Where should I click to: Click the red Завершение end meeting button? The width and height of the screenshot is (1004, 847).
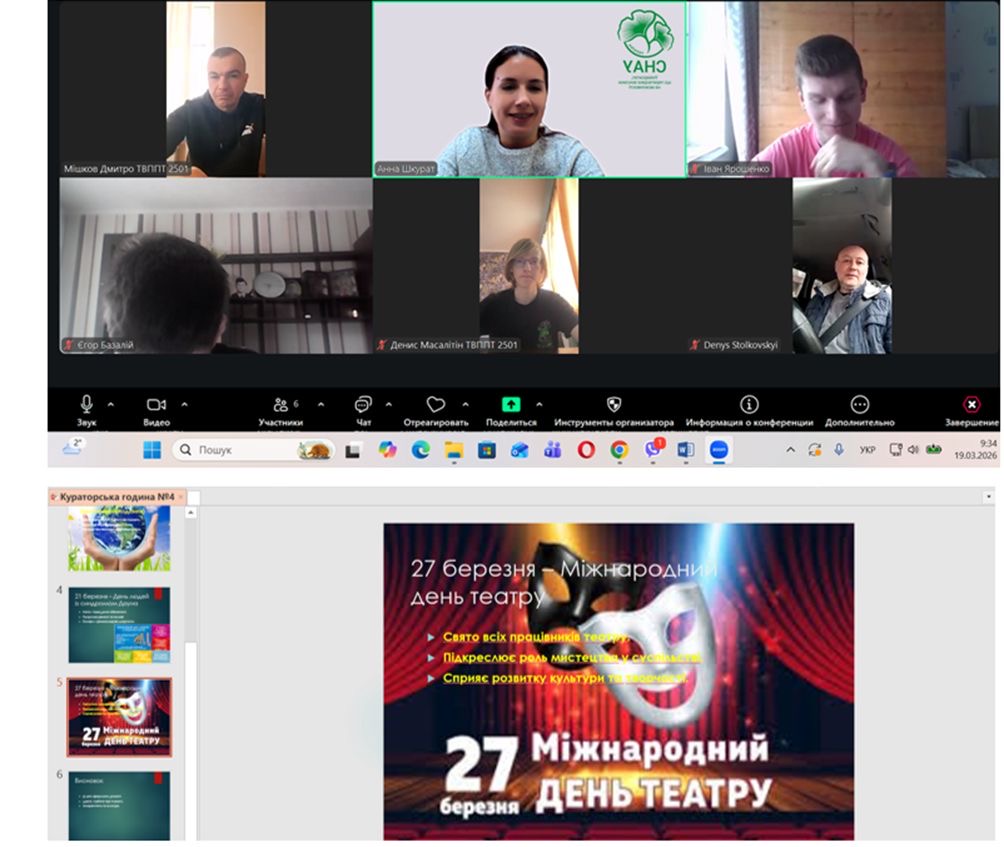tap(971, 404)
